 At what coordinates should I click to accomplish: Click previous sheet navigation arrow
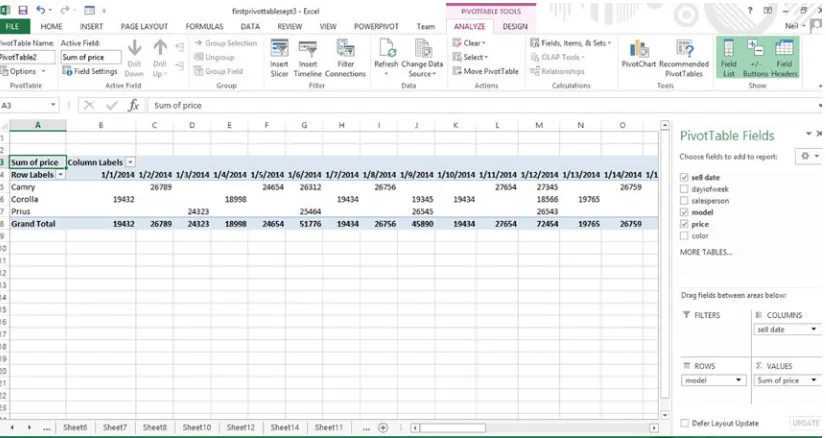point(12,427)
